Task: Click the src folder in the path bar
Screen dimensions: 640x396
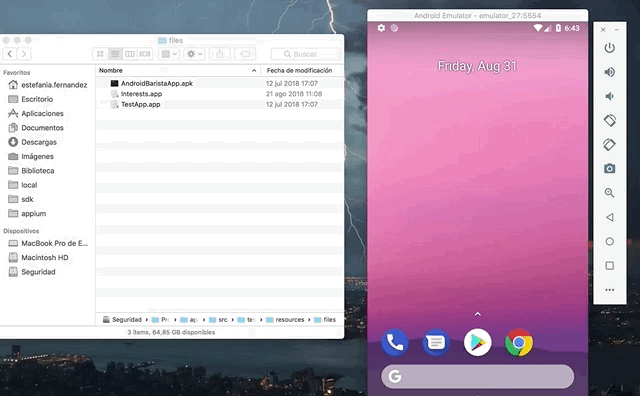Action: pos(218,320)
